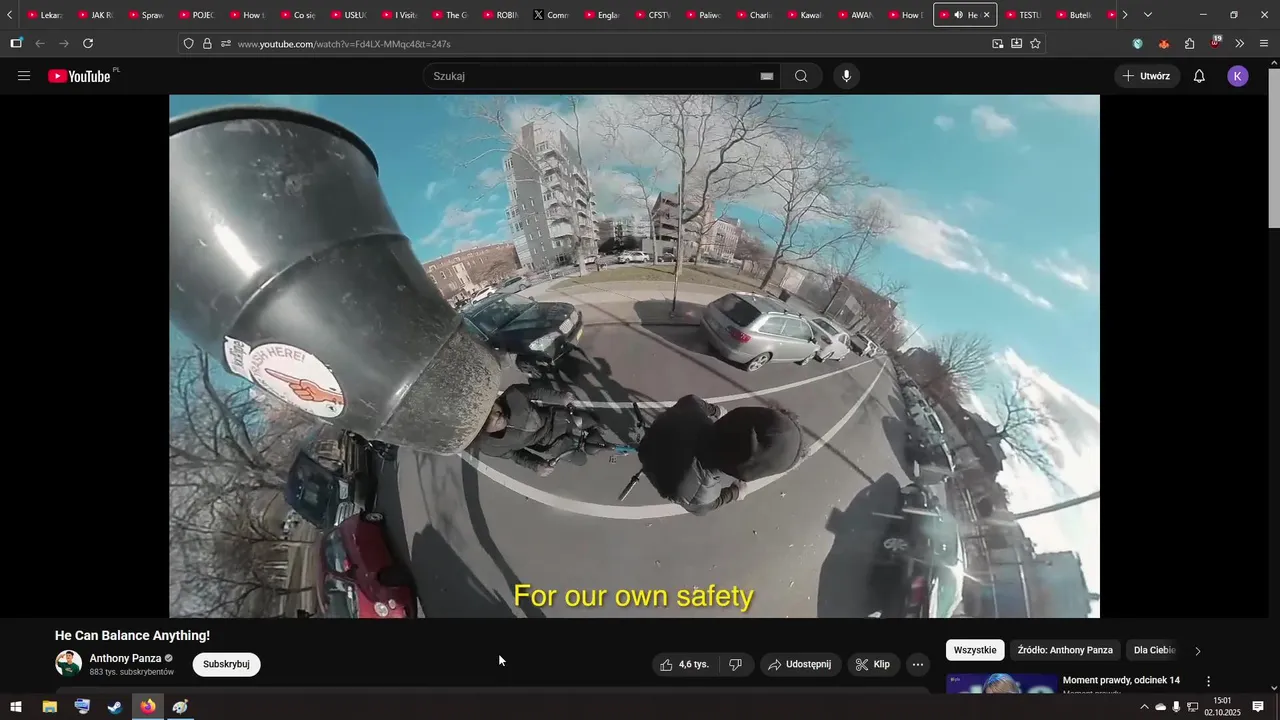Open the Firefox application menu
Viewport: 1280px width, 720px height.
point(1264,44)
